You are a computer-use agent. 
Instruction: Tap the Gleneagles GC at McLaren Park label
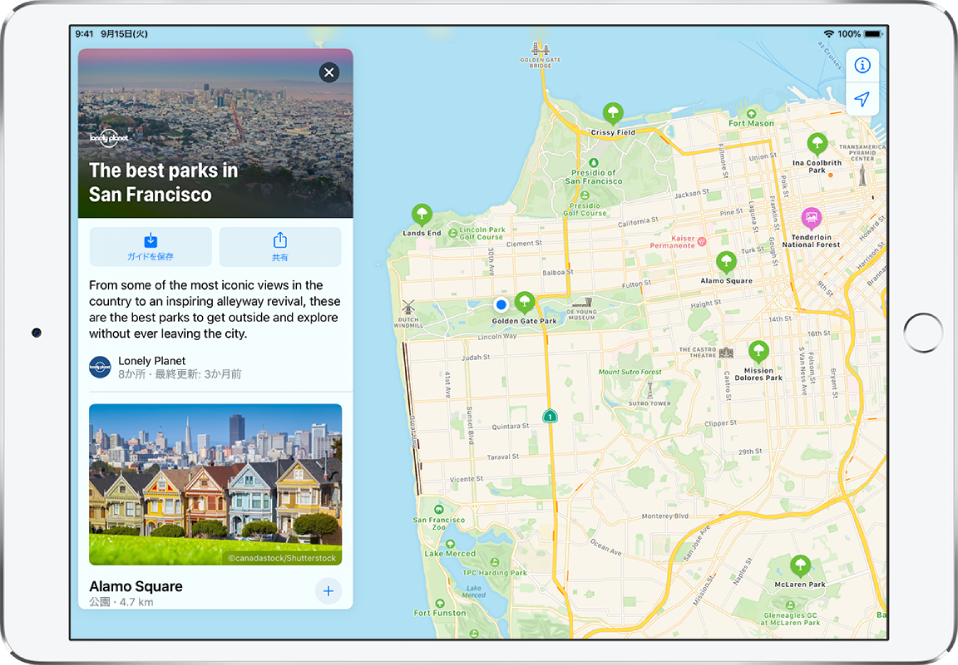(790, 619)
